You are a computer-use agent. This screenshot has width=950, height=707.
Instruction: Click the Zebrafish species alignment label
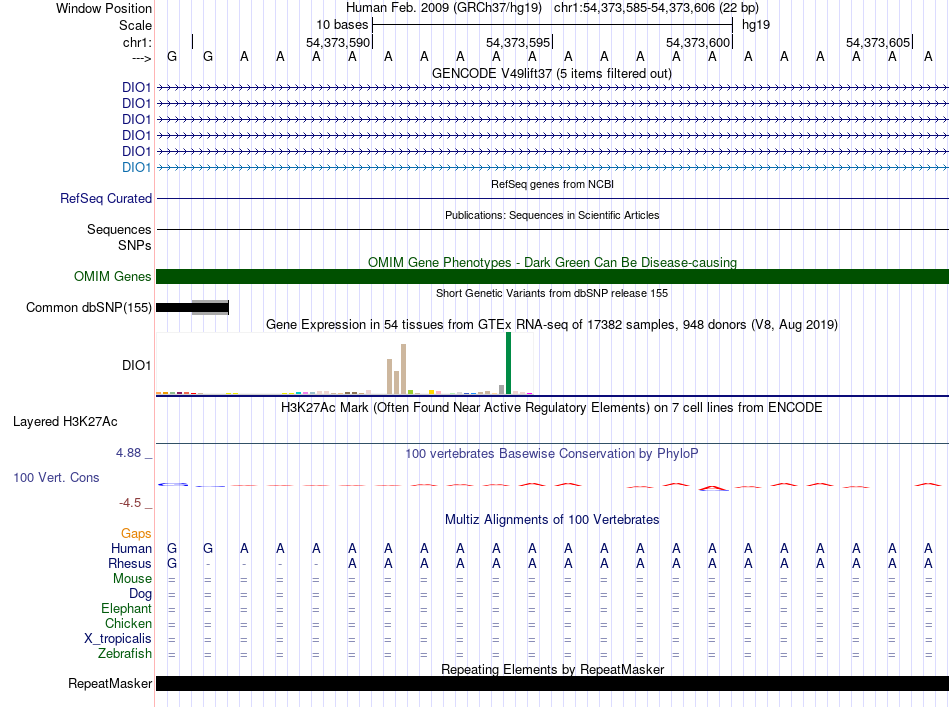coord(125,654)
